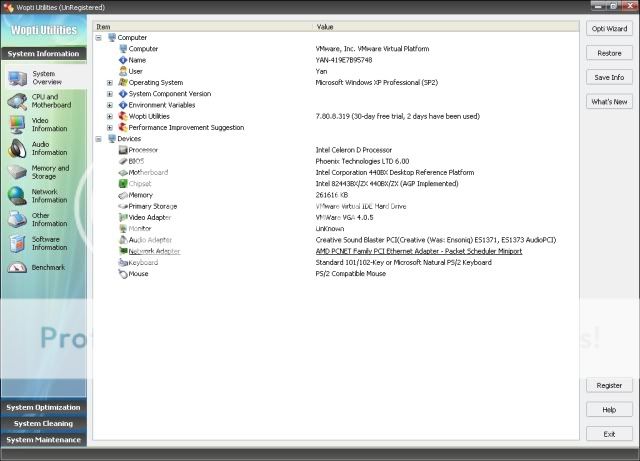
Task: Open Other Information printer icon
Action: (x=17, y=219)
